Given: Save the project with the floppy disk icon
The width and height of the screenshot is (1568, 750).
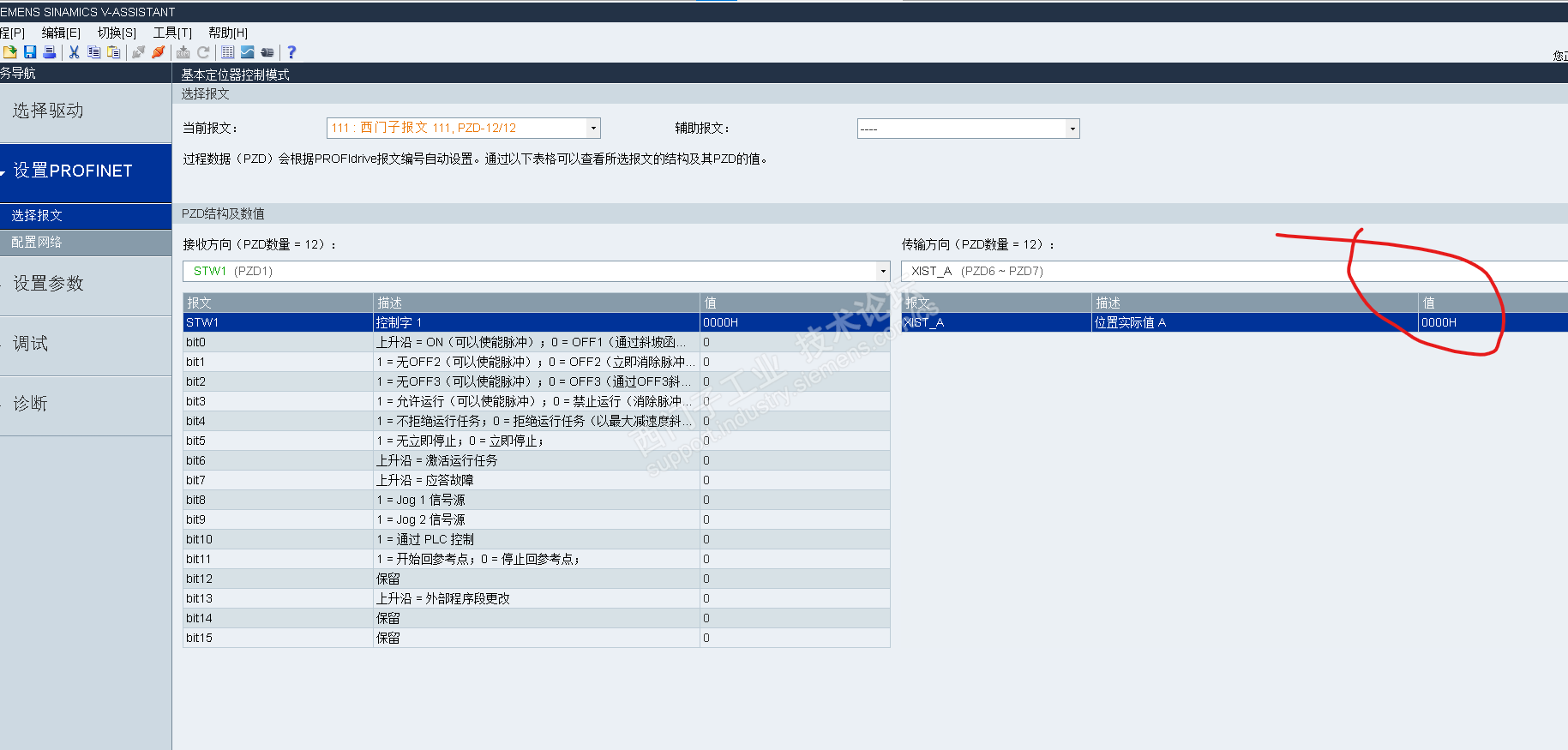Looking at the screenshot, I should pyautogui.click(x=30, y=52).
